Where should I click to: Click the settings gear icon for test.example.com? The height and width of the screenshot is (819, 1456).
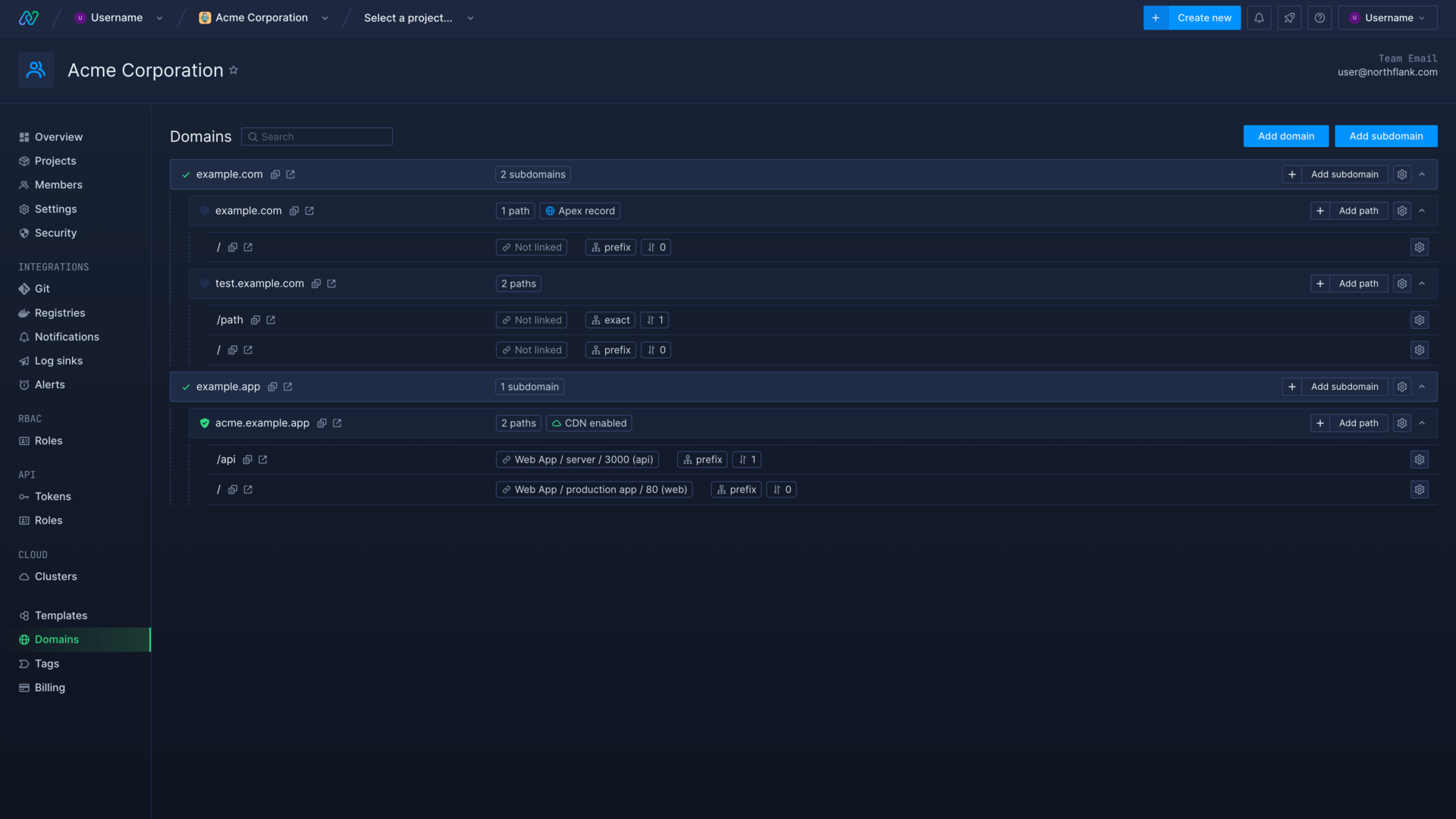tap(1402, 283)
